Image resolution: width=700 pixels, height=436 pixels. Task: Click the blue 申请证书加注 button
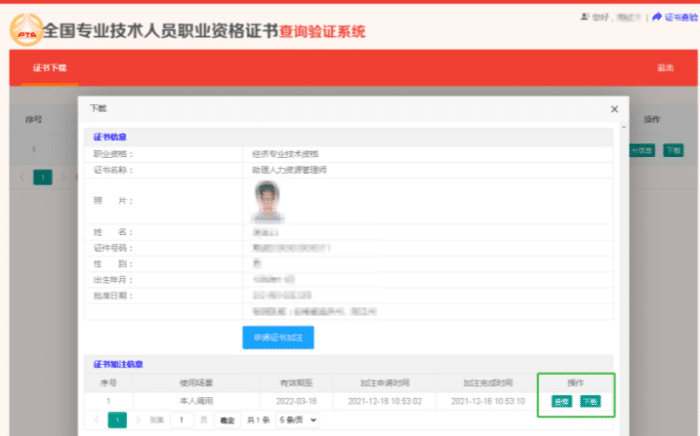click(x=278, y=337)
